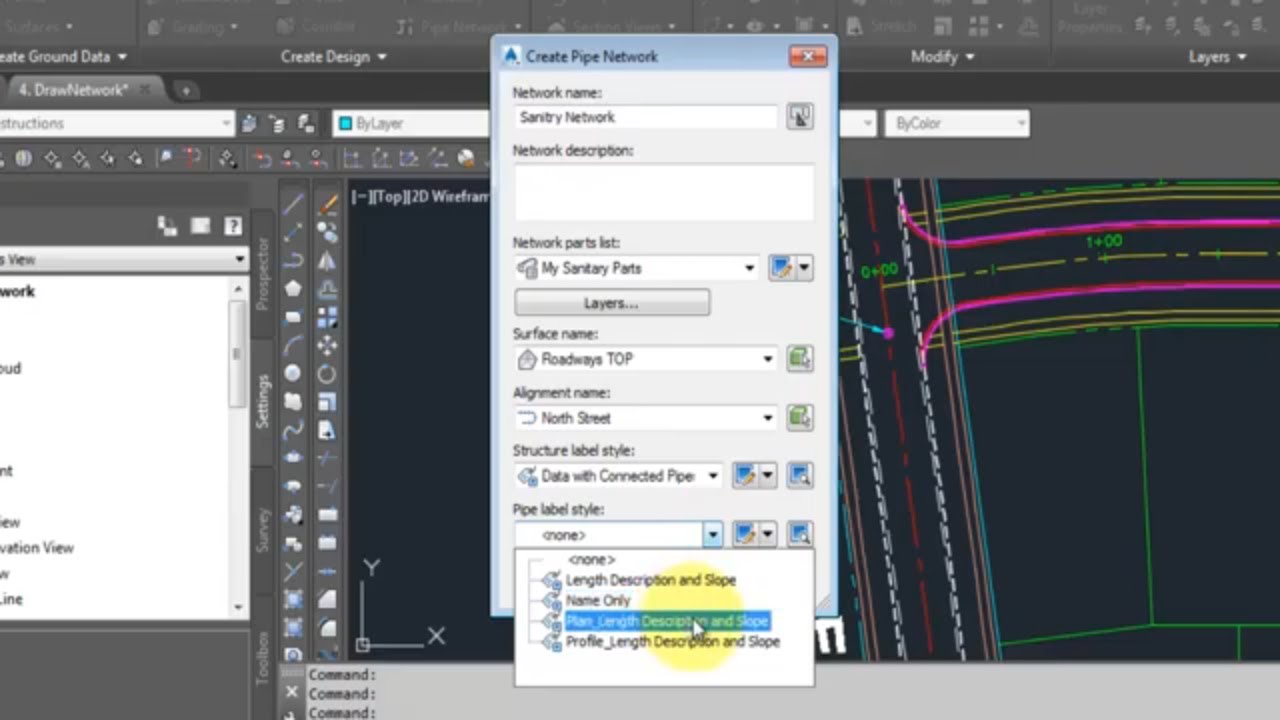Expand the Layers ribbon panel
1280x720 pixels.
tap(1217, 57)
